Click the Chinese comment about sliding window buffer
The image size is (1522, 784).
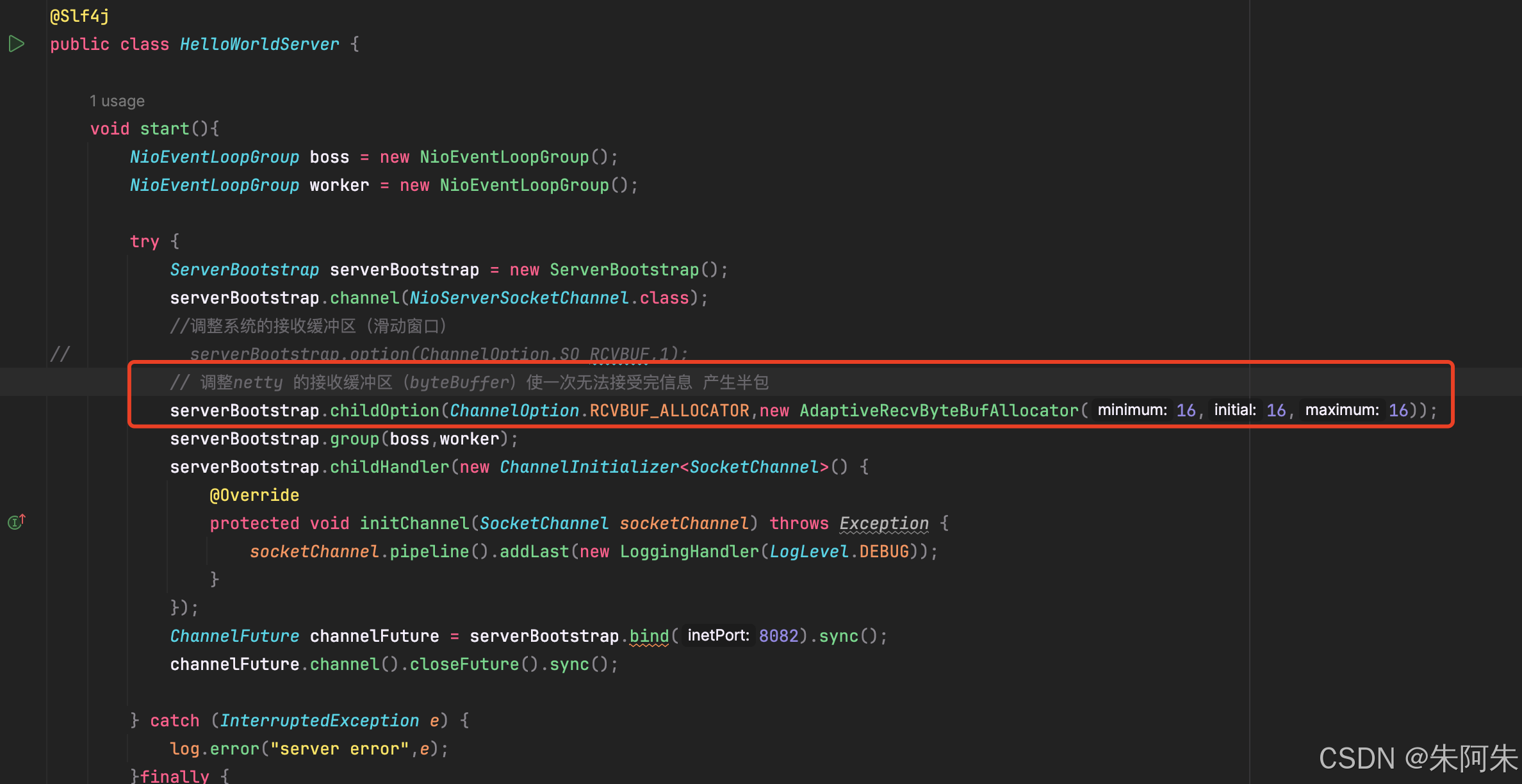(x=308, y=326)
